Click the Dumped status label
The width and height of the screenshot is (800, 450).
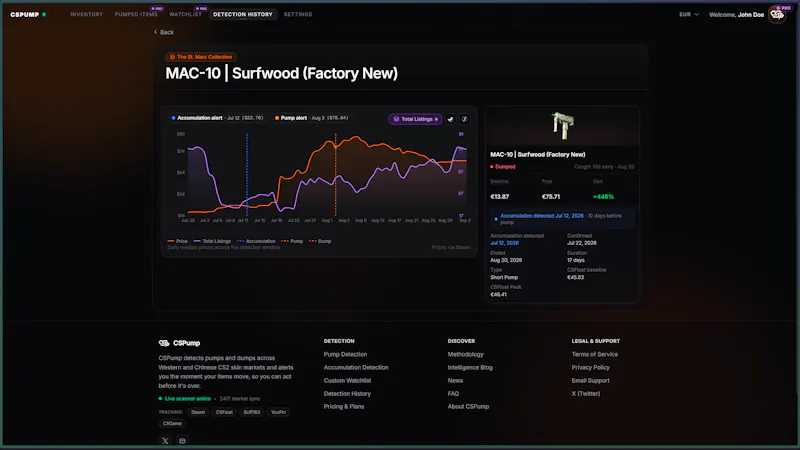click(503, 167)
